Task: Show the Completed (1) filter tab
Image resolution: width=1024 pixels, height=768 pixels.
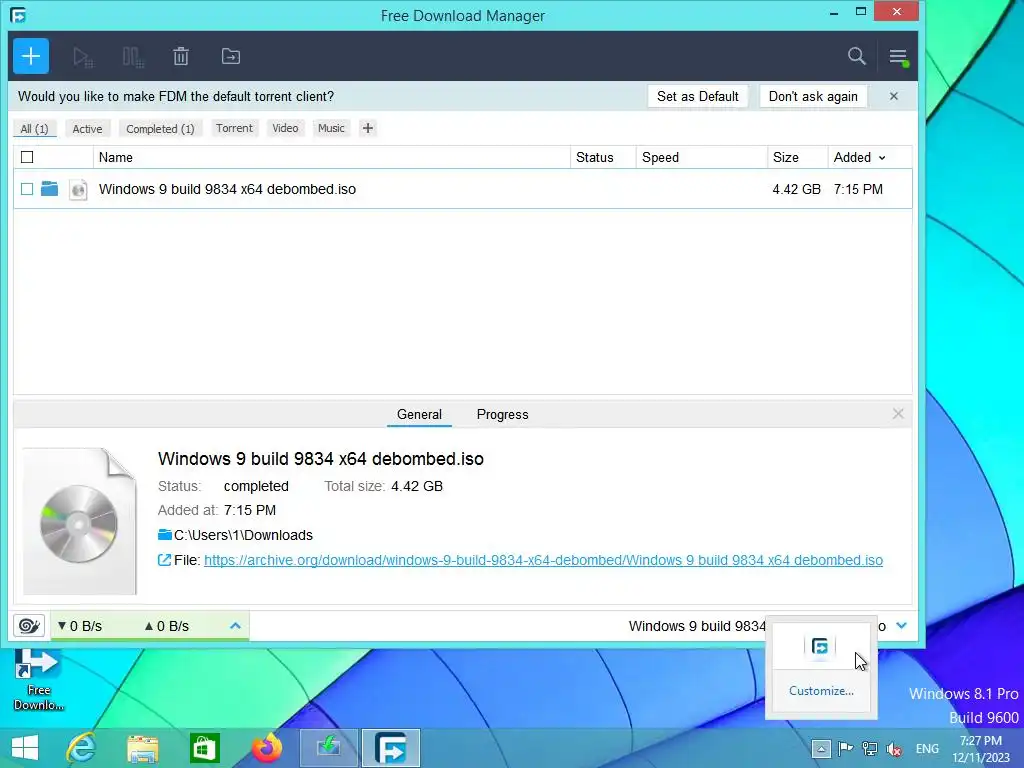Action: [x=160, y=129]
